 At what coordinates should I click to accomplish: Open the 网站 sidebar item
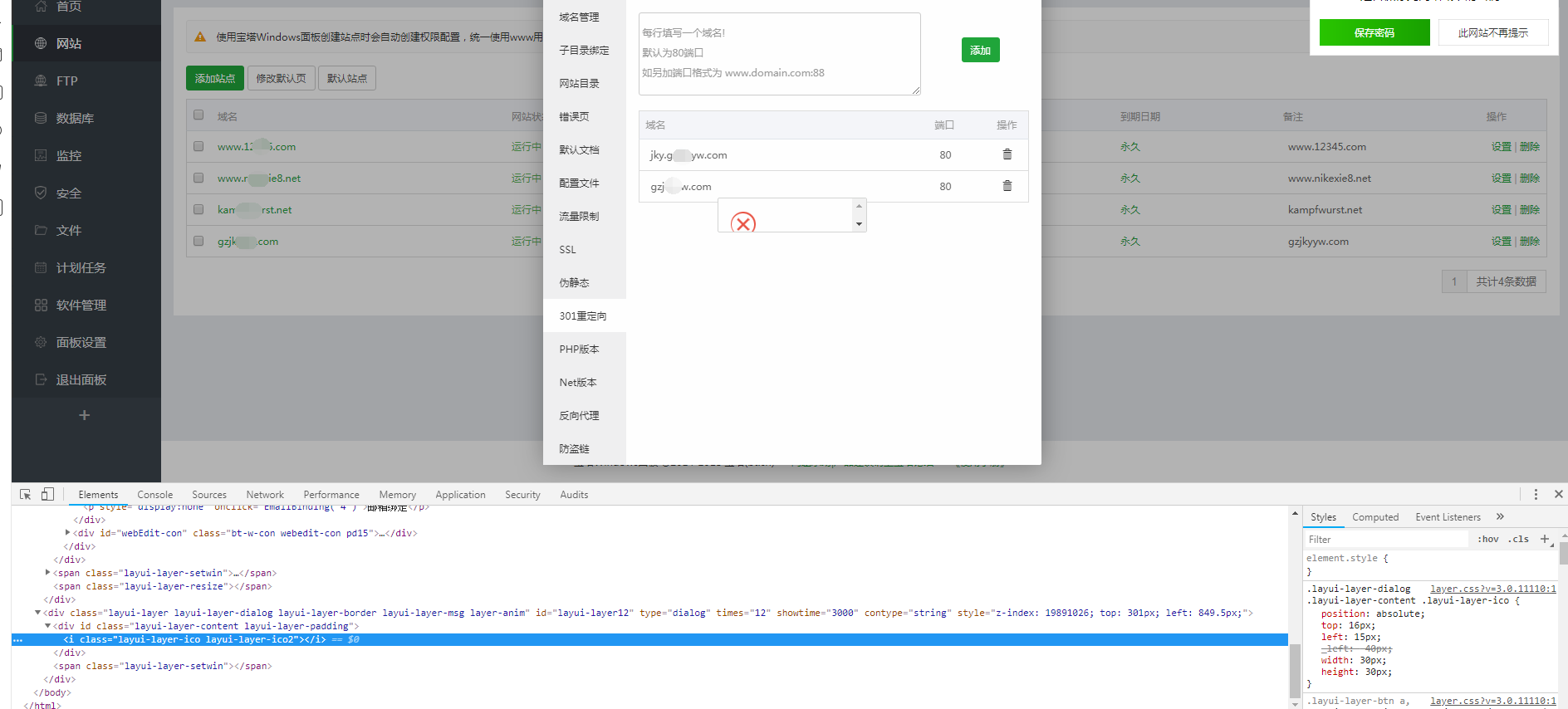click(86, 43)
